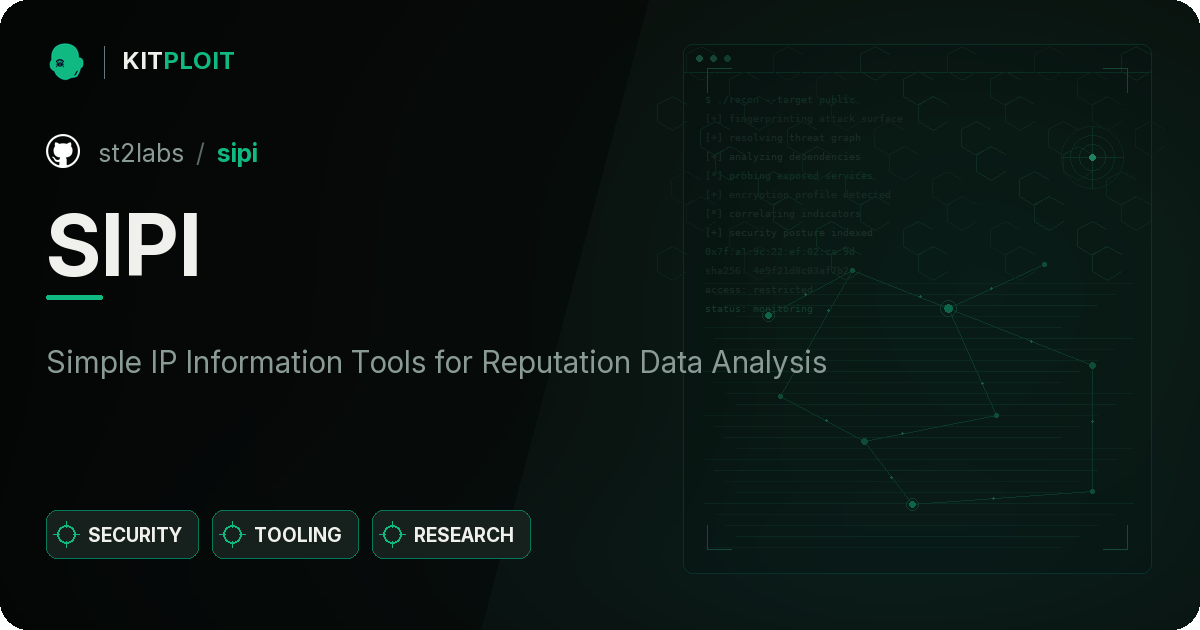Click the RESEARCH tag badge
Image resolution: width=1200 pixels, height=630 pixels.
click(451, 535)
